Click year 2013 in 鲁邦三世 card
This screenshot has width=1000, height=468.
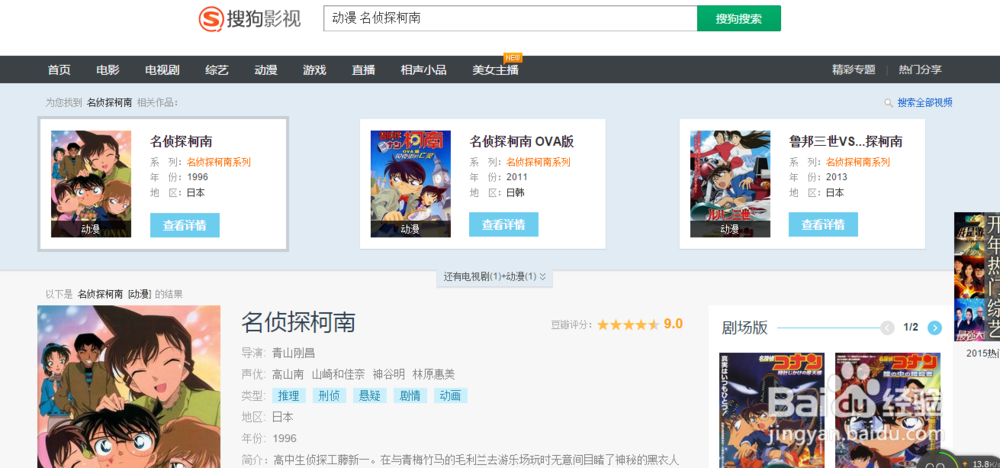point(837,177)
